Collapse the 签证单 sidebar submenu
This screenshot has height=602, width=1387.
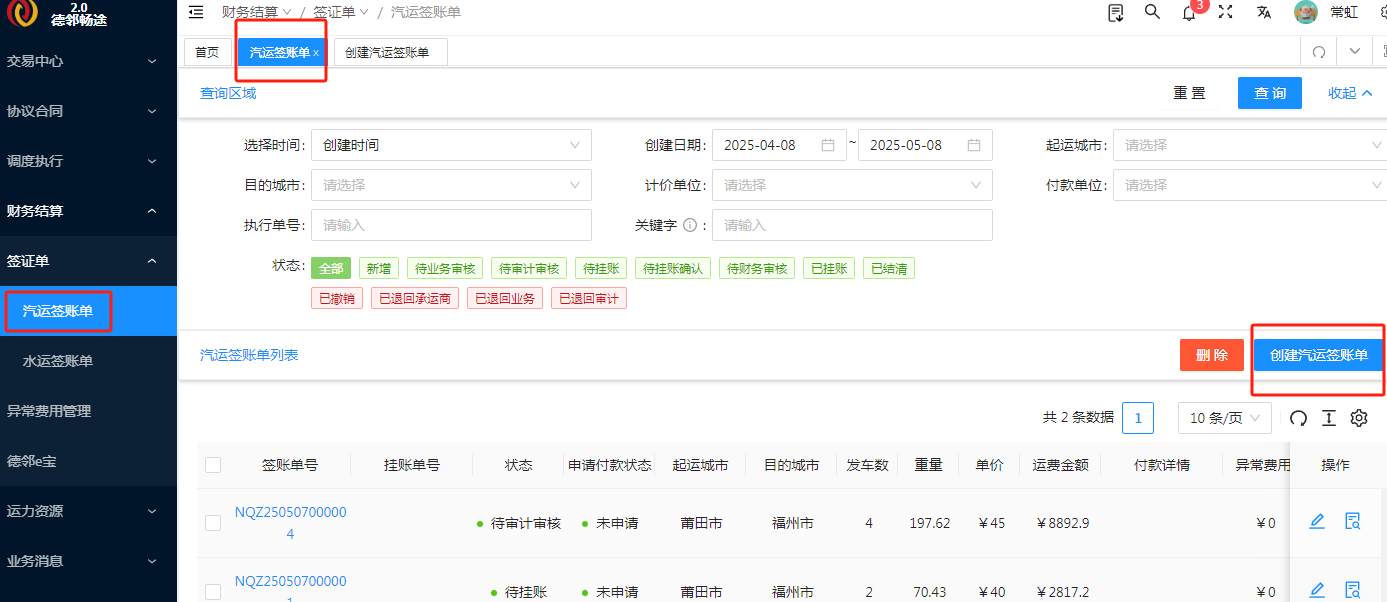click(x=88, y=261)
